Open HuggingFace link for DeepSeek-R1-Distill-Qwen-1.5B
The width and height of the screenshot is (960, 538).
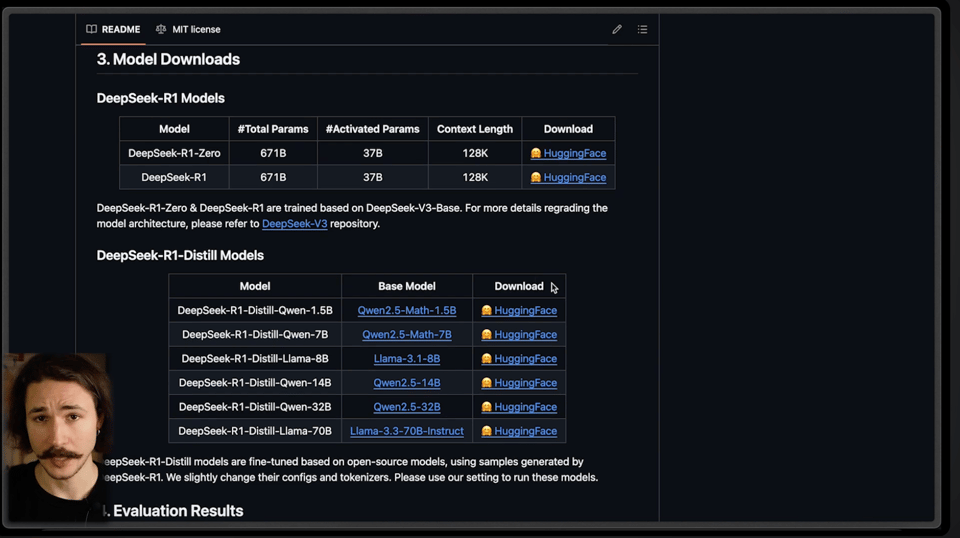point(519,310)
